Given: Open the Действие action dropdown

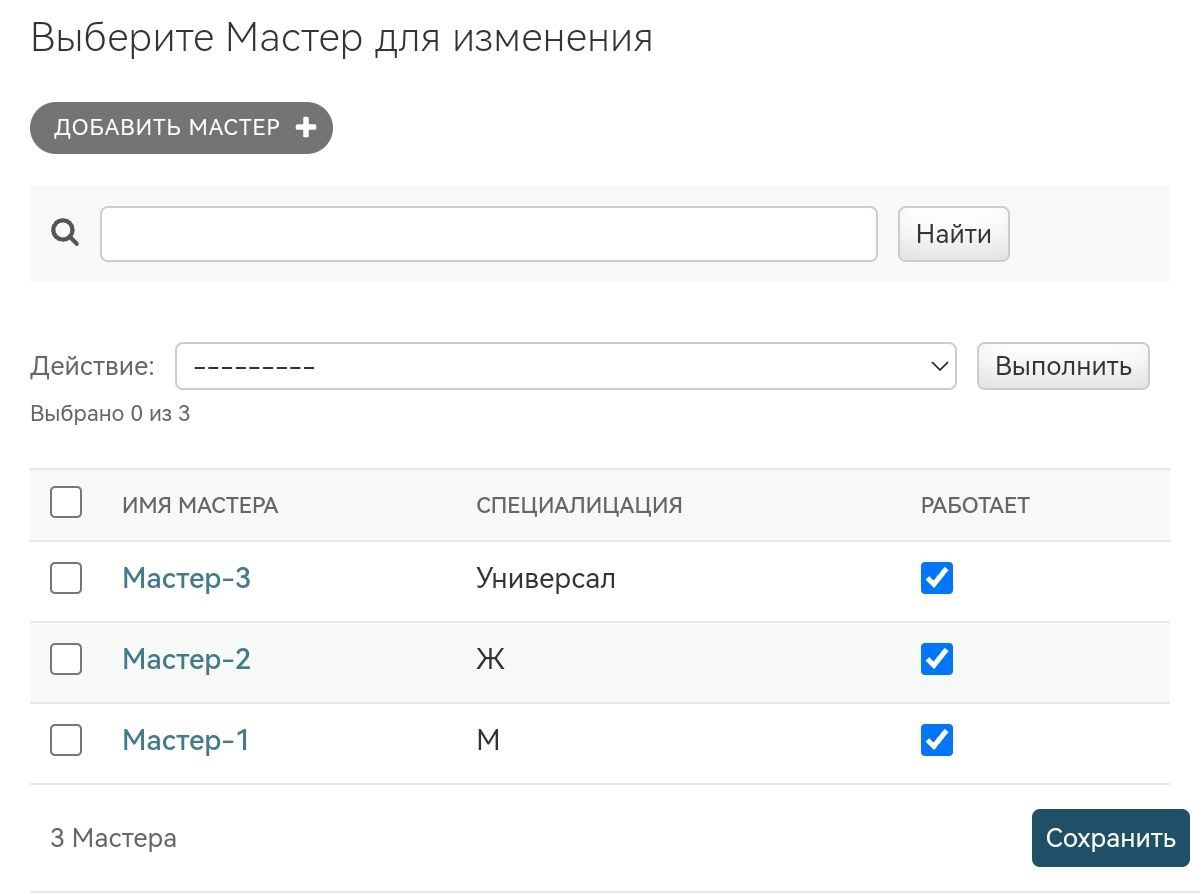Looking at the screenshot, I should click(x=565, y=367).
